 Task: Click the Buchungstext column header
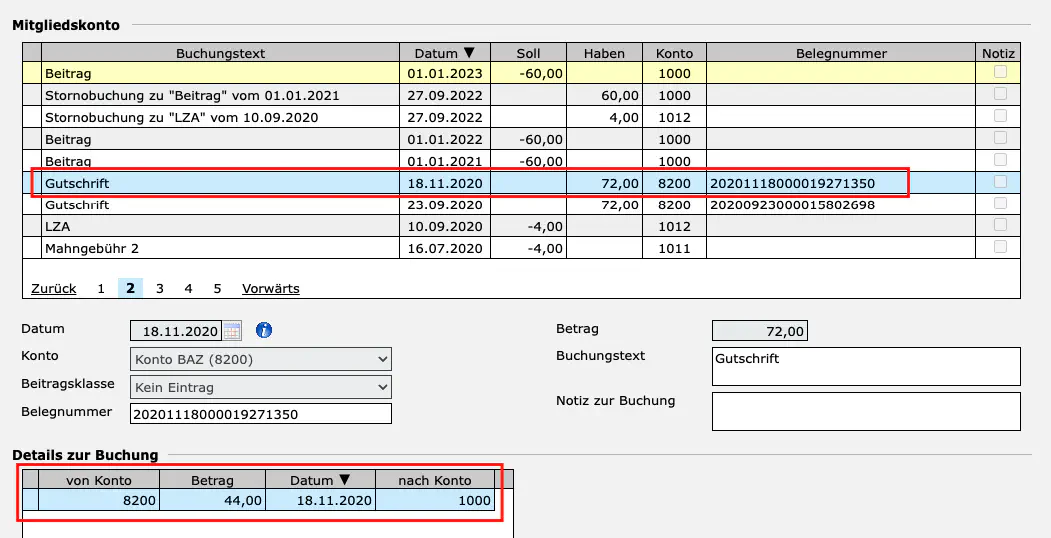click(x=221, y=54)
